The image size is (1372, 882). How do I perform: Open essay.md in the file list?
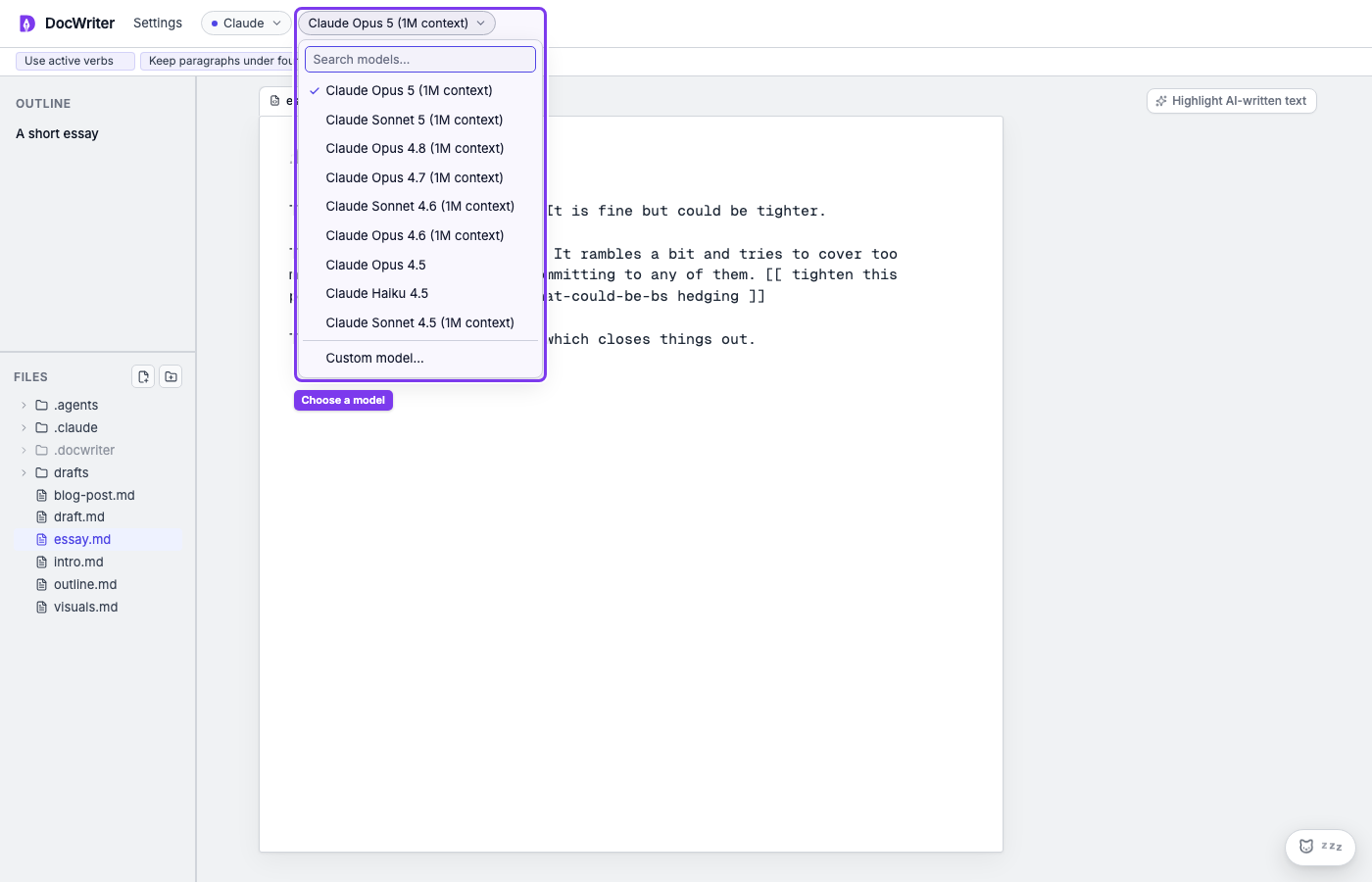click(98, 539)
